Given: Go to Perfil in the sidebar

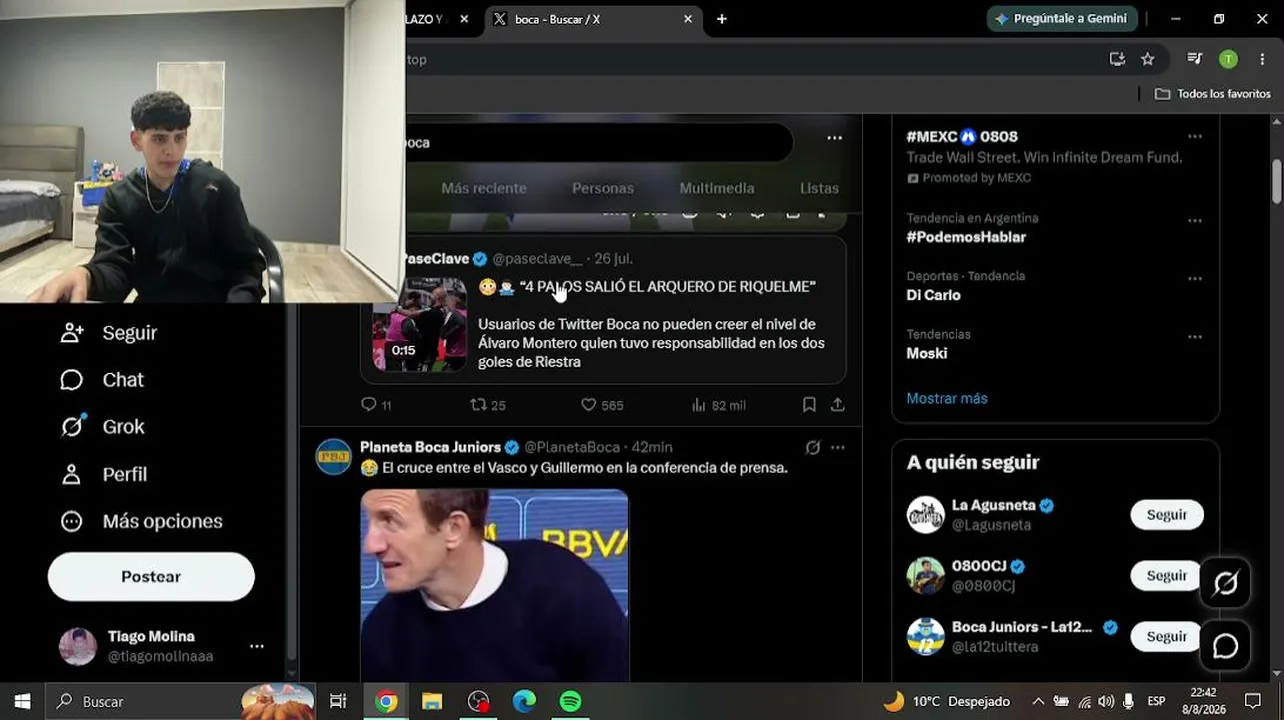Looking at the screenshot, I should [103, 474].
